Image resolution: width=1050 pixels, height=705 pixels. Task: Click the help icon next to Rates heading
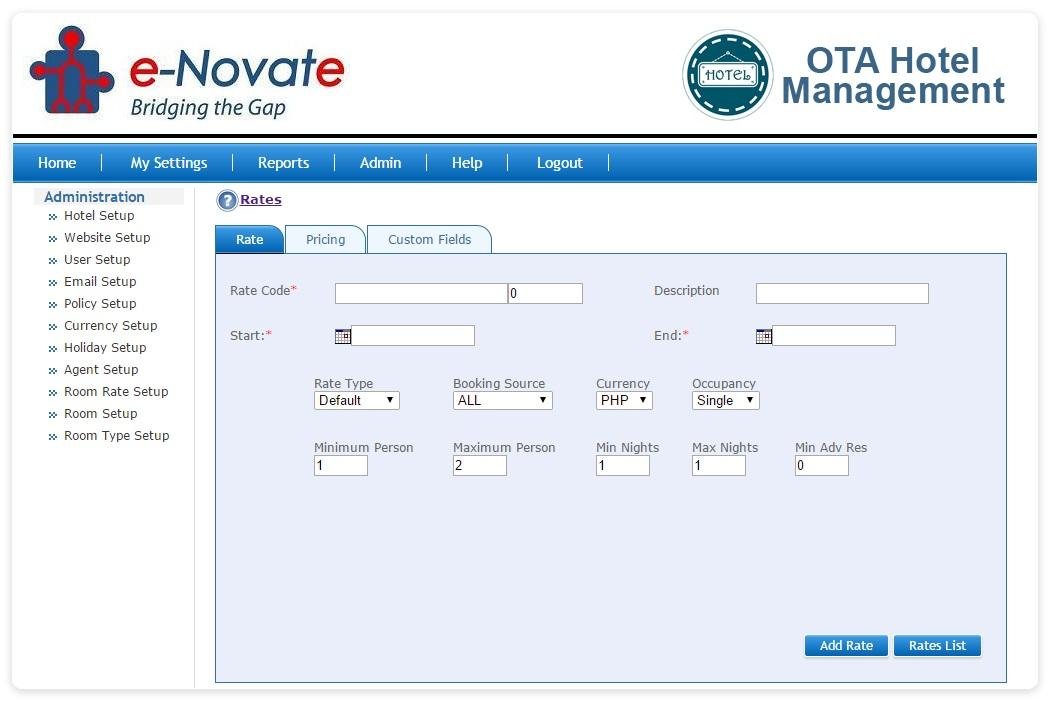tap(227, 199)
